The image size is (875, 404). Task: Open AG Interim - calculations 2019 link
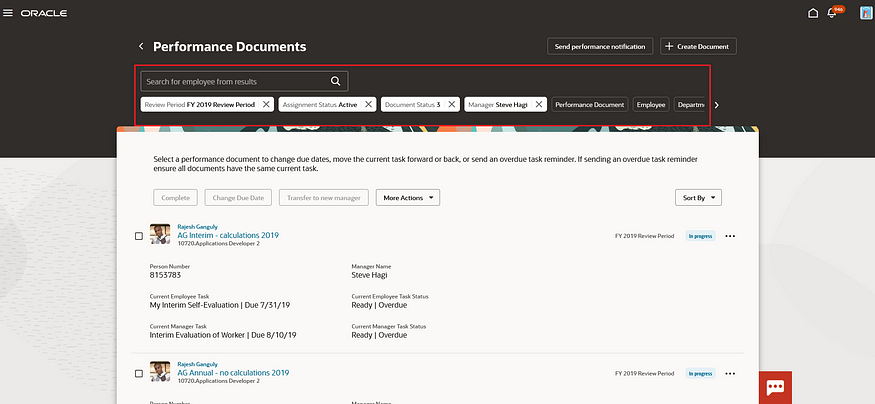(x=227, y=235)
